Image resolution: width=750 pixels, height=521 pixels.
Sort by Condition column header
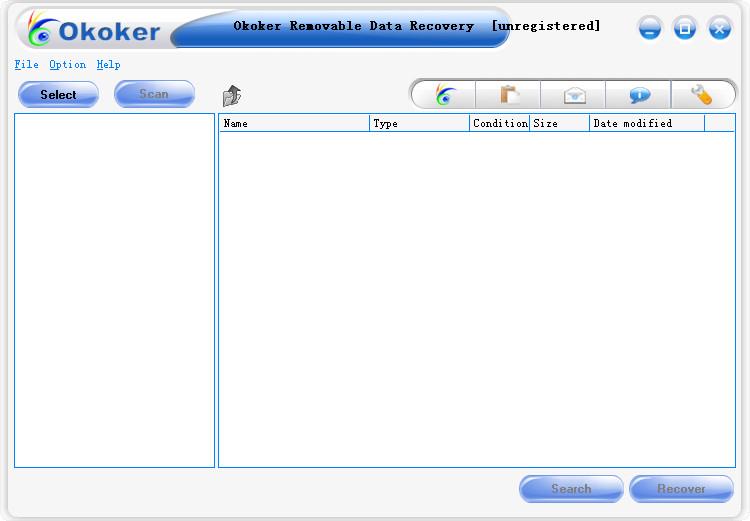click(499, 123)
